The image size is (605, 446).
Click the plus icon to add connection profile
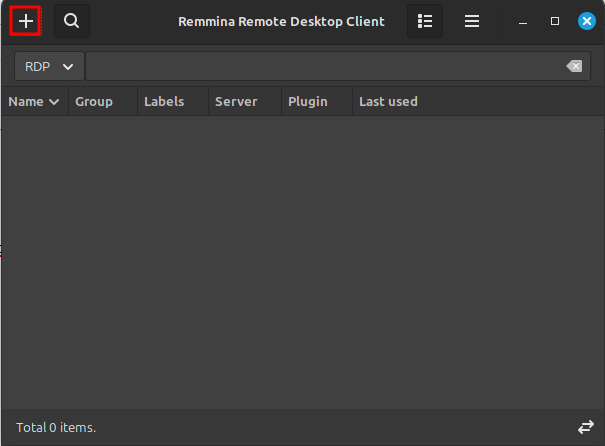tap(25, 21)
